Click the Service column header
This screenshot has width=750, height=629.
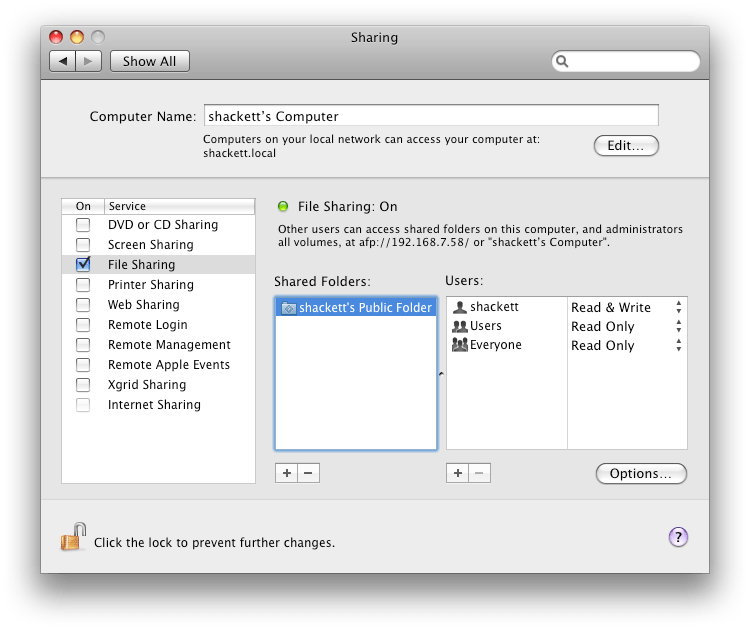tap(179, 206)
